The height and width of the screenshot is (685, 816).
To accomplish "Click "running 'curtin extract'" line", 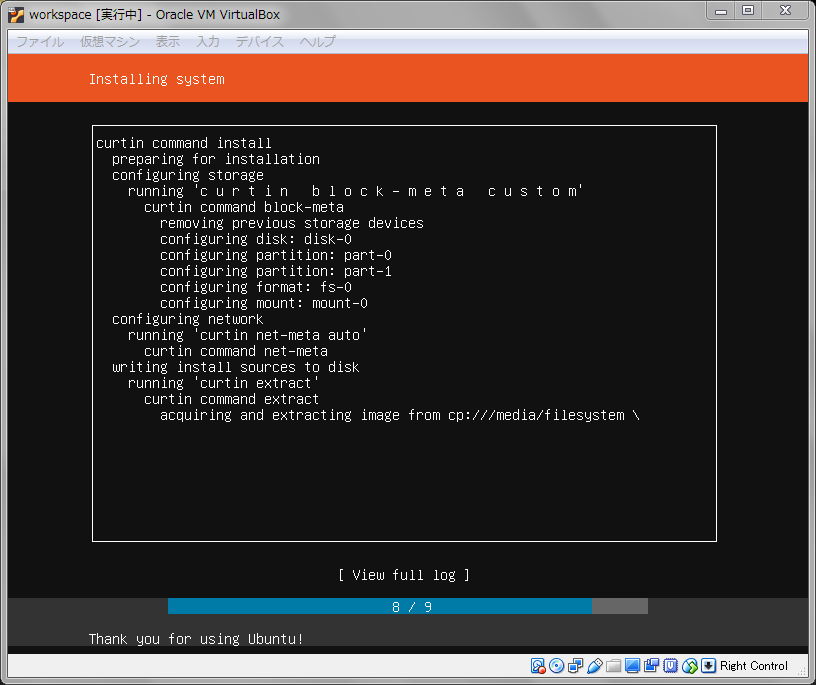I will (224, 383).
